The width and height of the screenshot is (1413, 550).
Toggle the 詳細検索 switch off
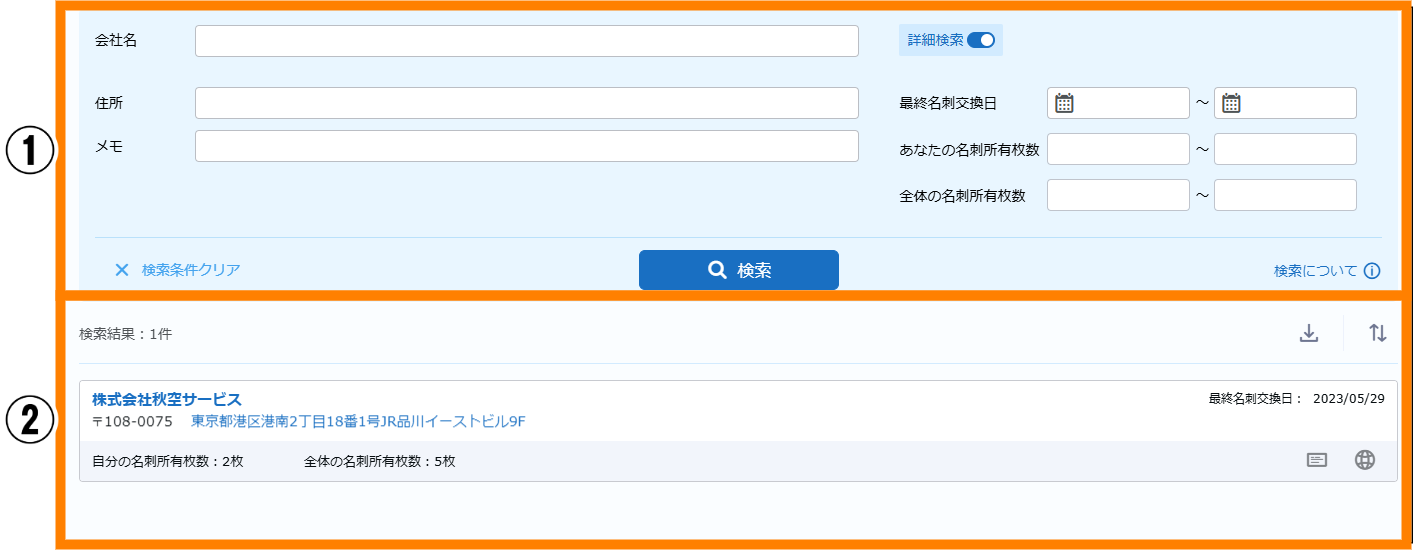click(981, 40)
